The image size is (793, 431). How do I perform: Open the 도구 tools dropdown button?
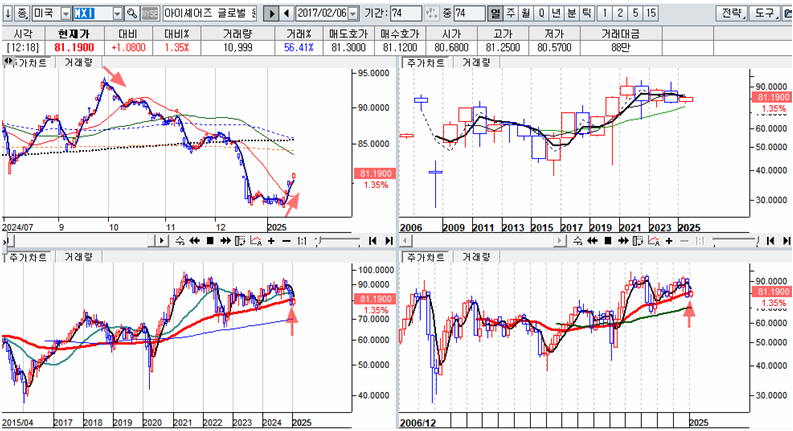pos(766,13)
